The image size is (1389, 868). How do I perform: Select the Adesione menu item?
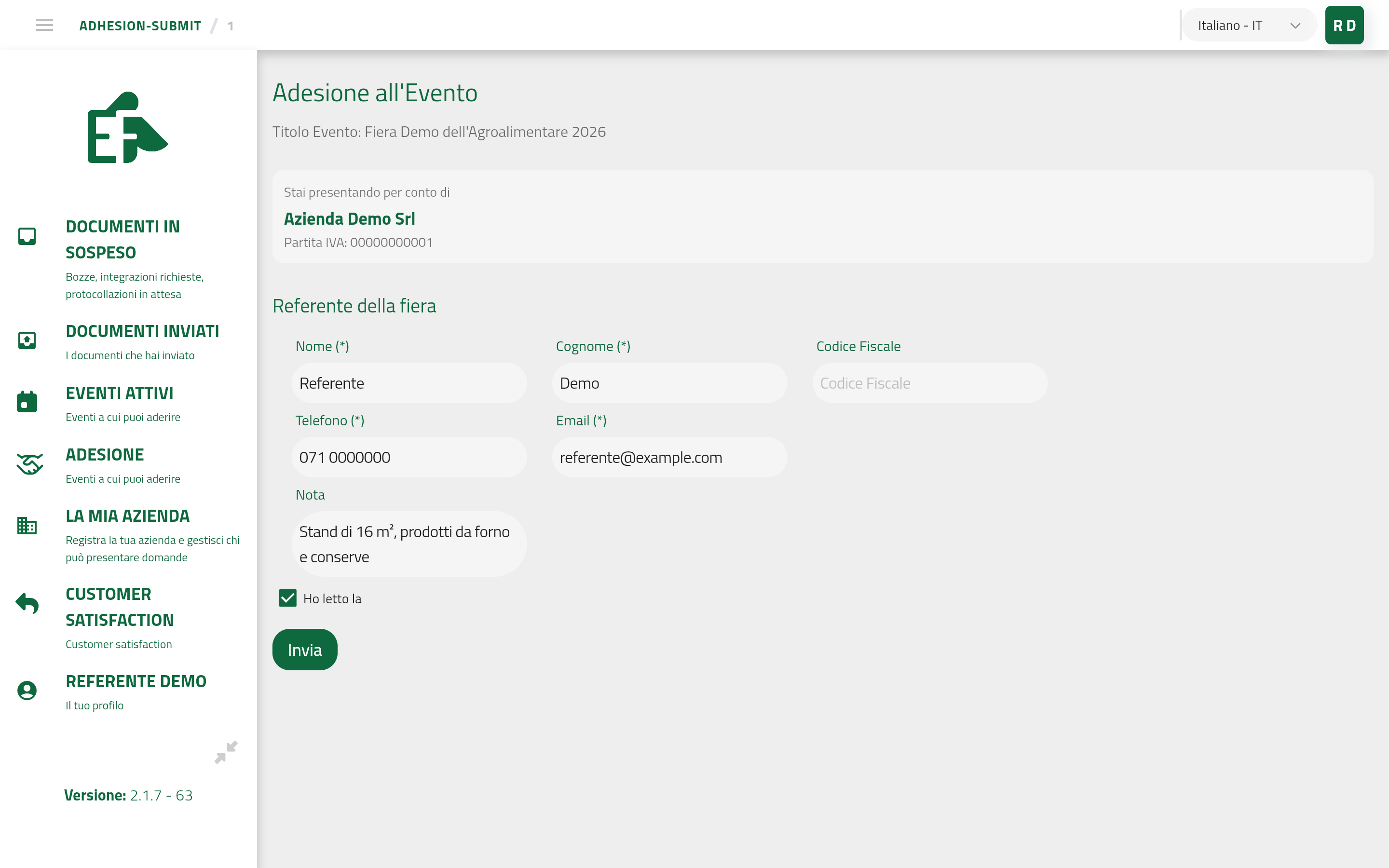pos(105,455)
